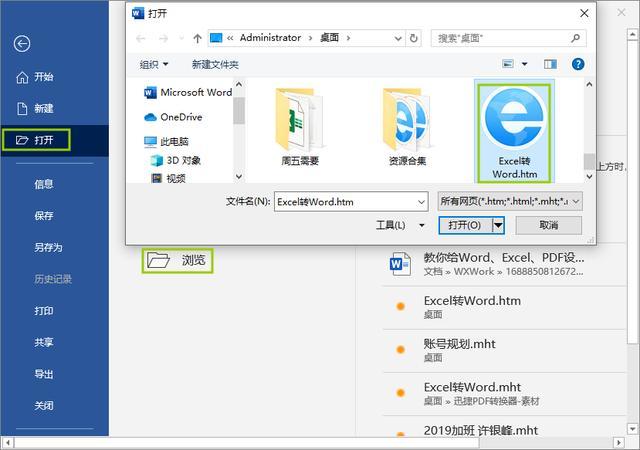Click the blue help question mark icon
The image size is (640, 450).
click(578, 64)
